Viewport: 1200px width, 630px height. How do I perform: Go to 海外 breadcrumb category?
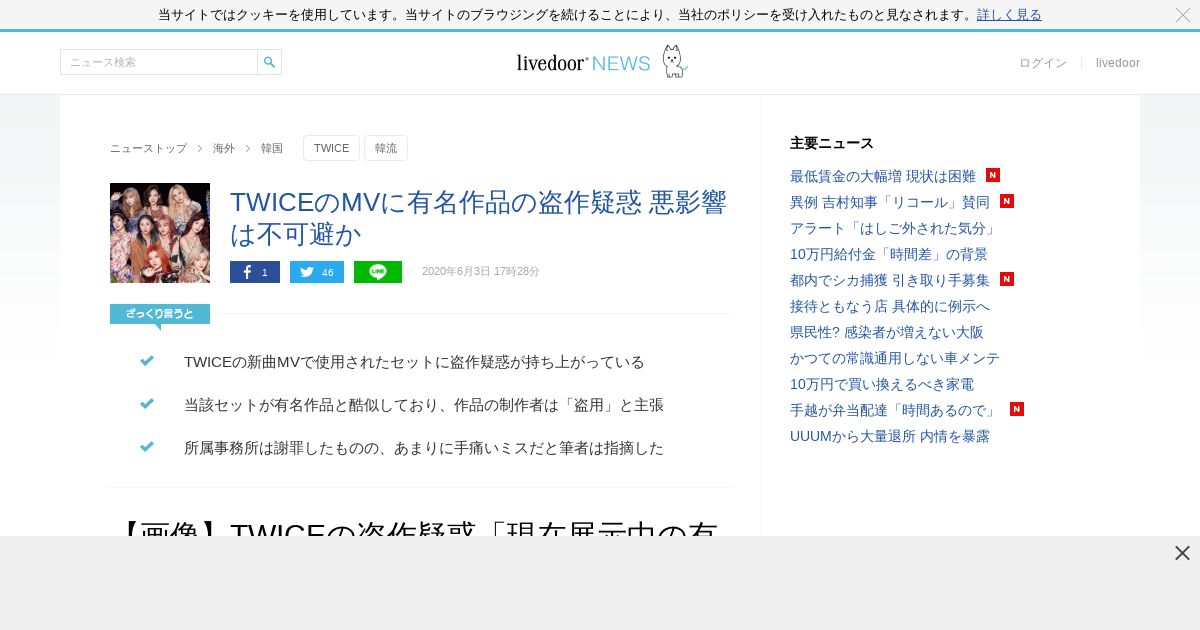[x=224, y=148]
